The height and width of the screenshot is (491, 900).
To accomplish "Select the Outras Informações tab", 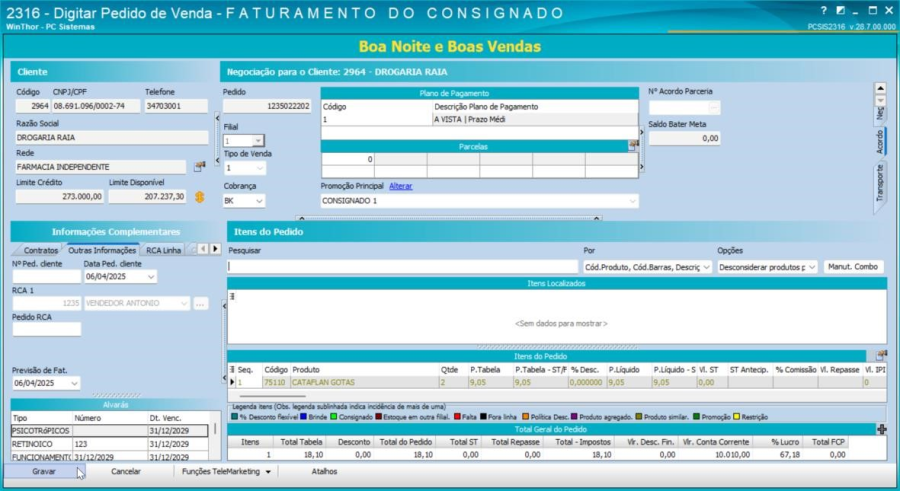I will [102, 250].
